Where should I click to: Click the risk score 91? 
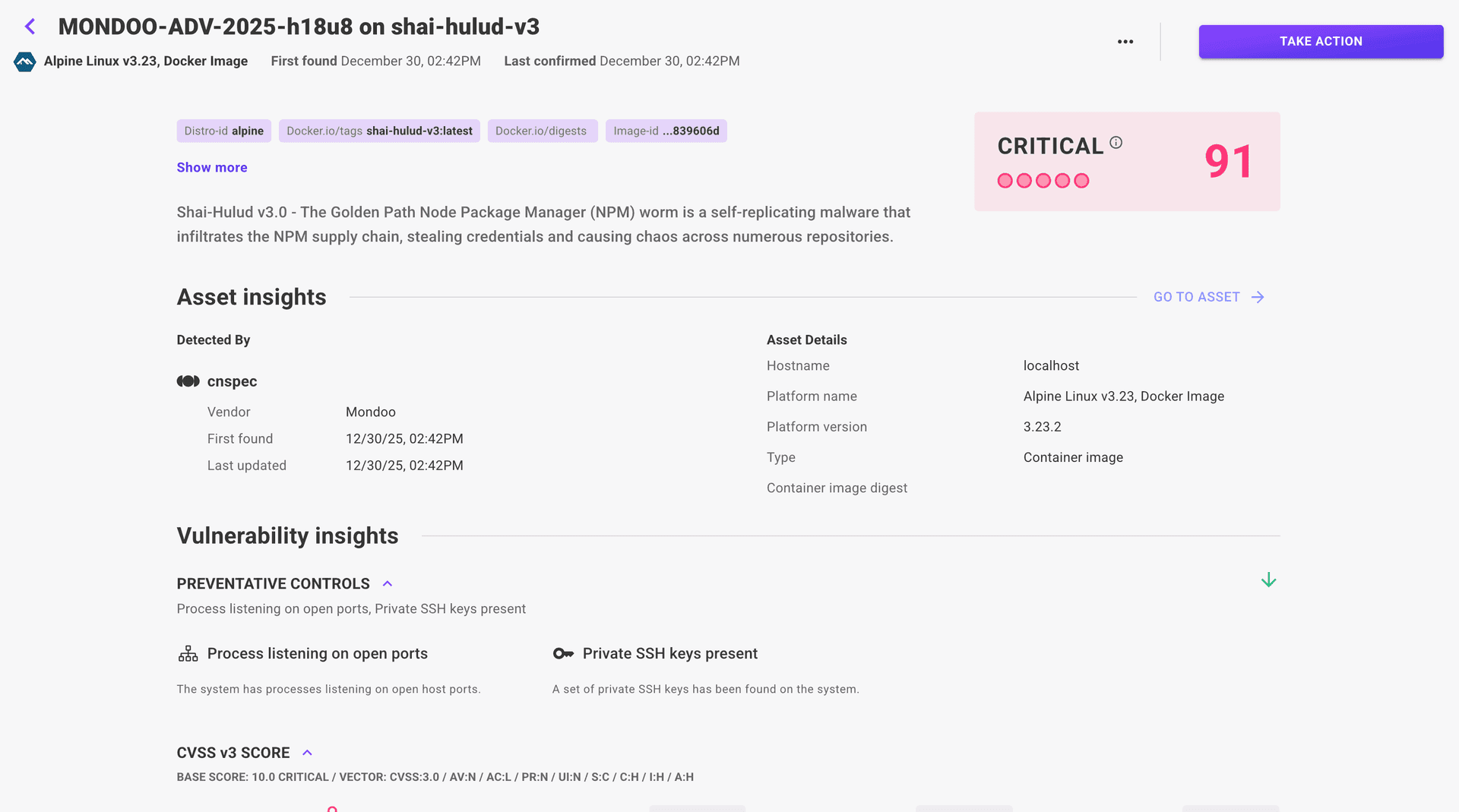click(1227, 161)
